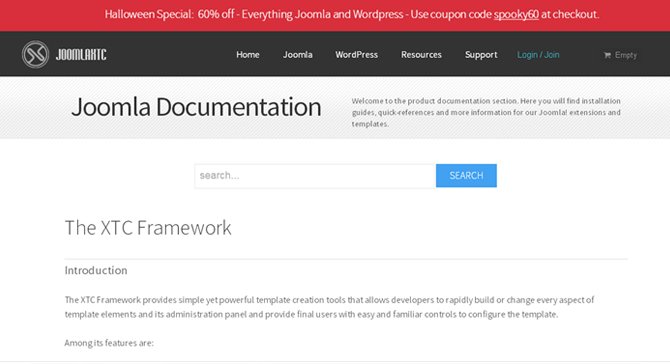This screenshot has height=364, width=670.
Task: Click the spooky60 coupon code link
Action: coord(516,15)
